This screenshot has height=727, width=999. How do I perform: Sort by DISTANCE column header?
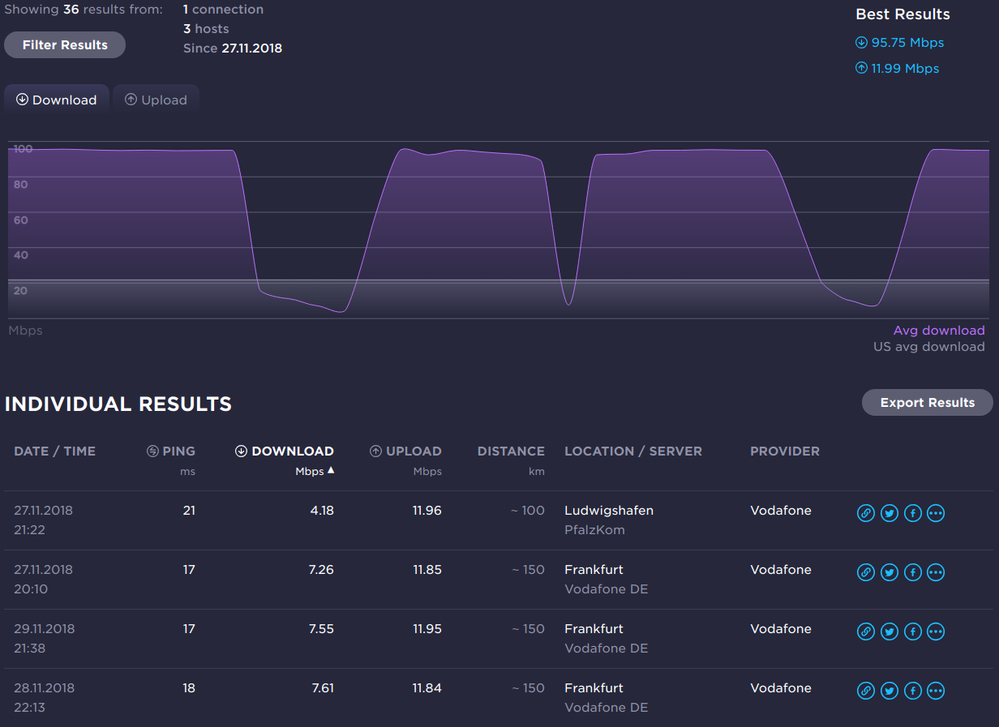tap(511, 451)
